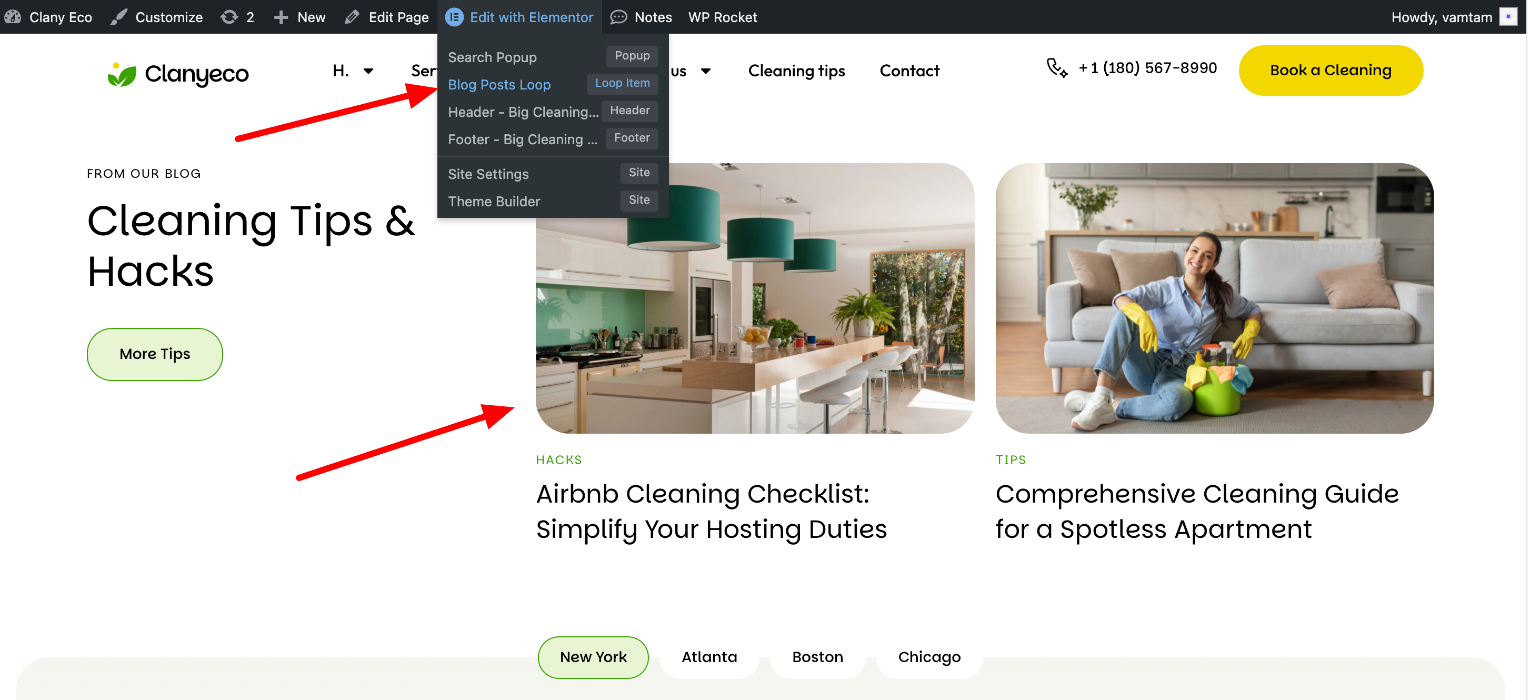Choose Blog Posts Loop template

(x=499, y=84)
